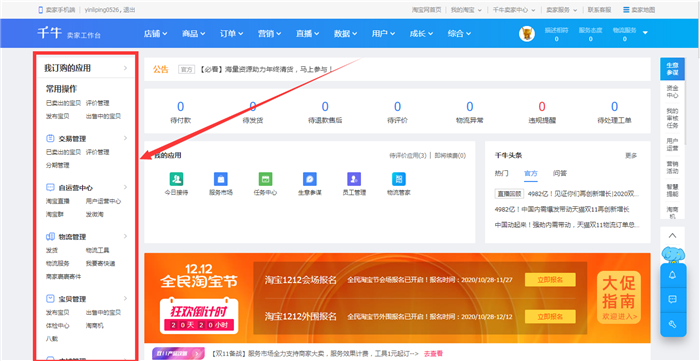Screen dimensions: 700x361
Task: Open the 服务市场 app icon
Action: (x=221, y=178)
